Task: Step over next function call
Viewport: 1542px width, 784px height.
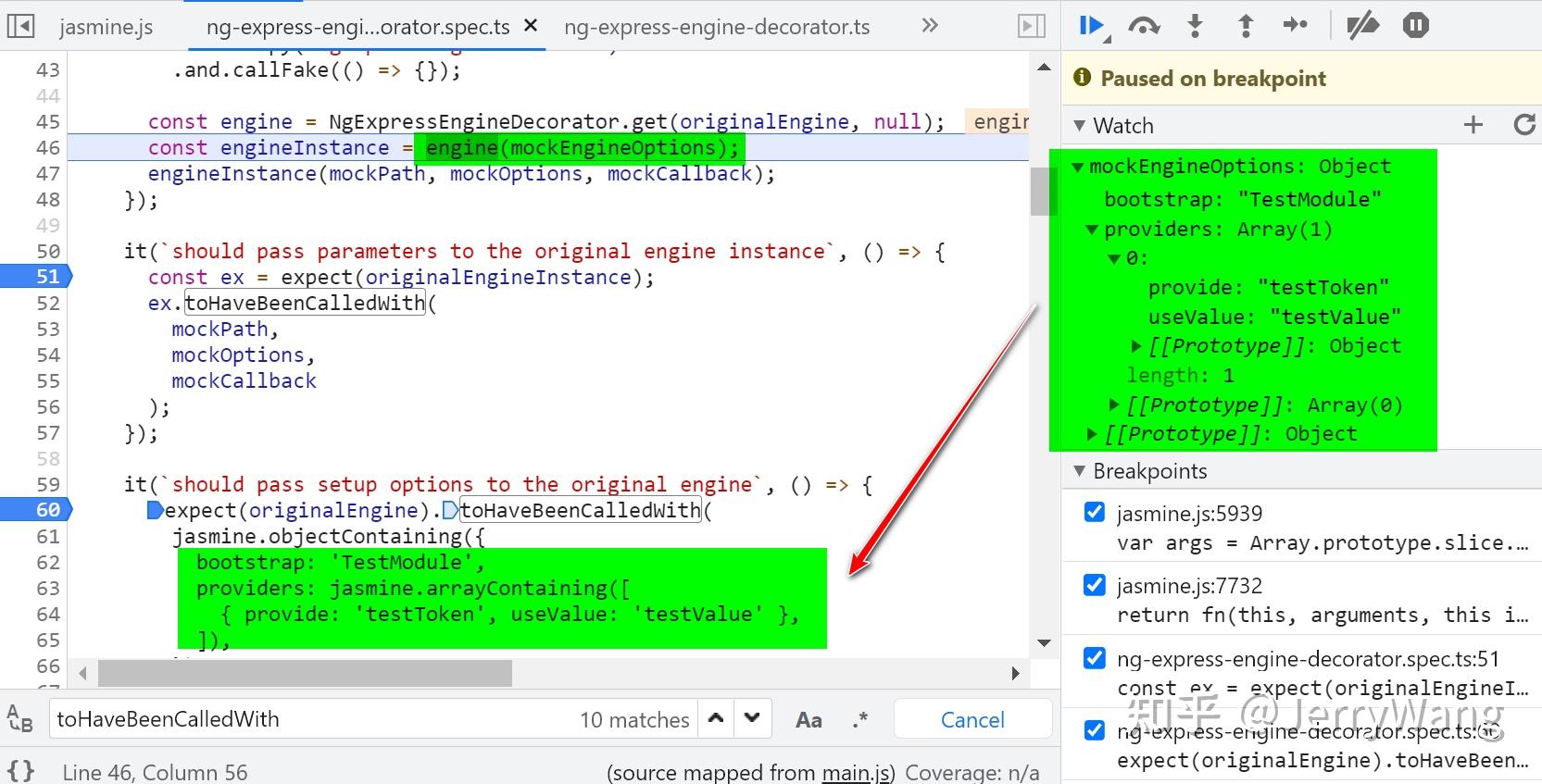Action: coord(1145,26)
